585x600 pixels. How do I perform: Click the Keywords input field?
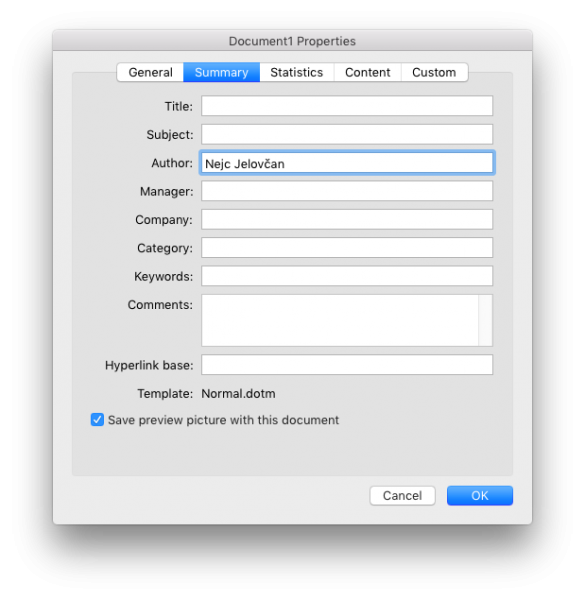pyautogui.click(x=347, y=276)
